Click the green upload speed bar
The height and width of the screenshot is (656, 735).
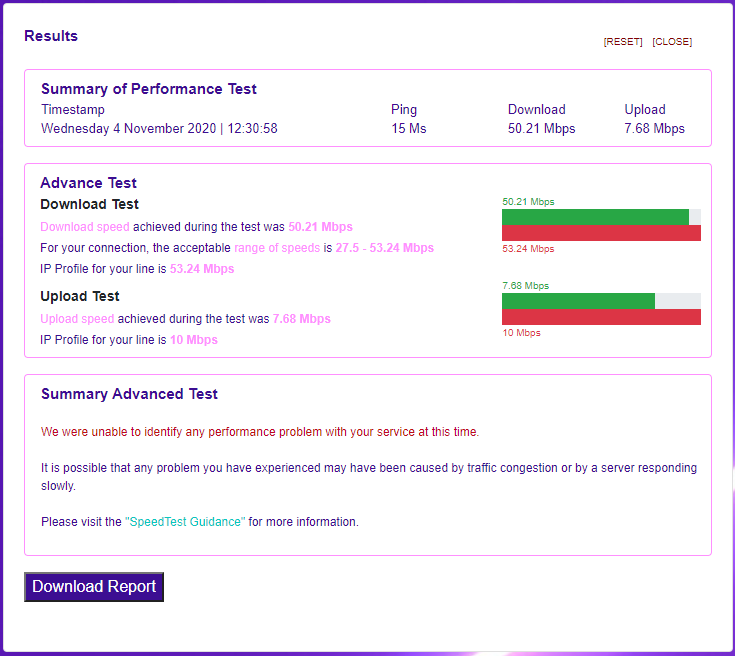578,301
